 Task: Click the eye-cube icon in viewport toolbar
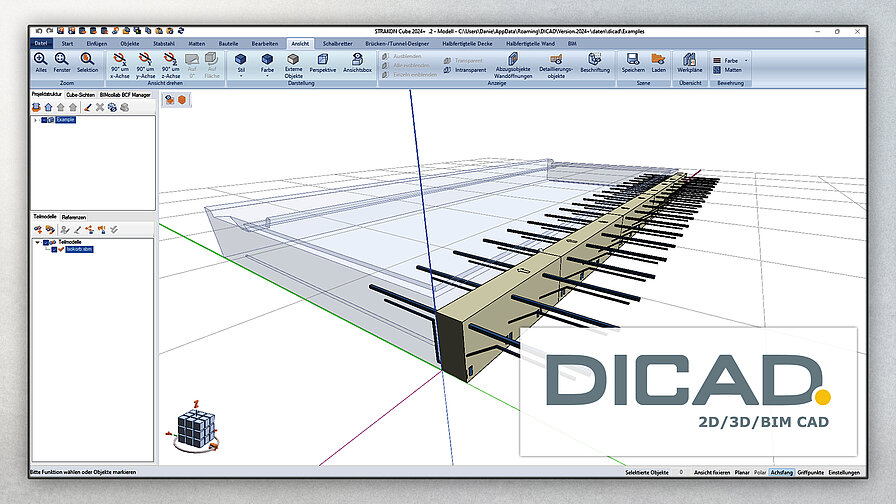click(x=170, y=99)
